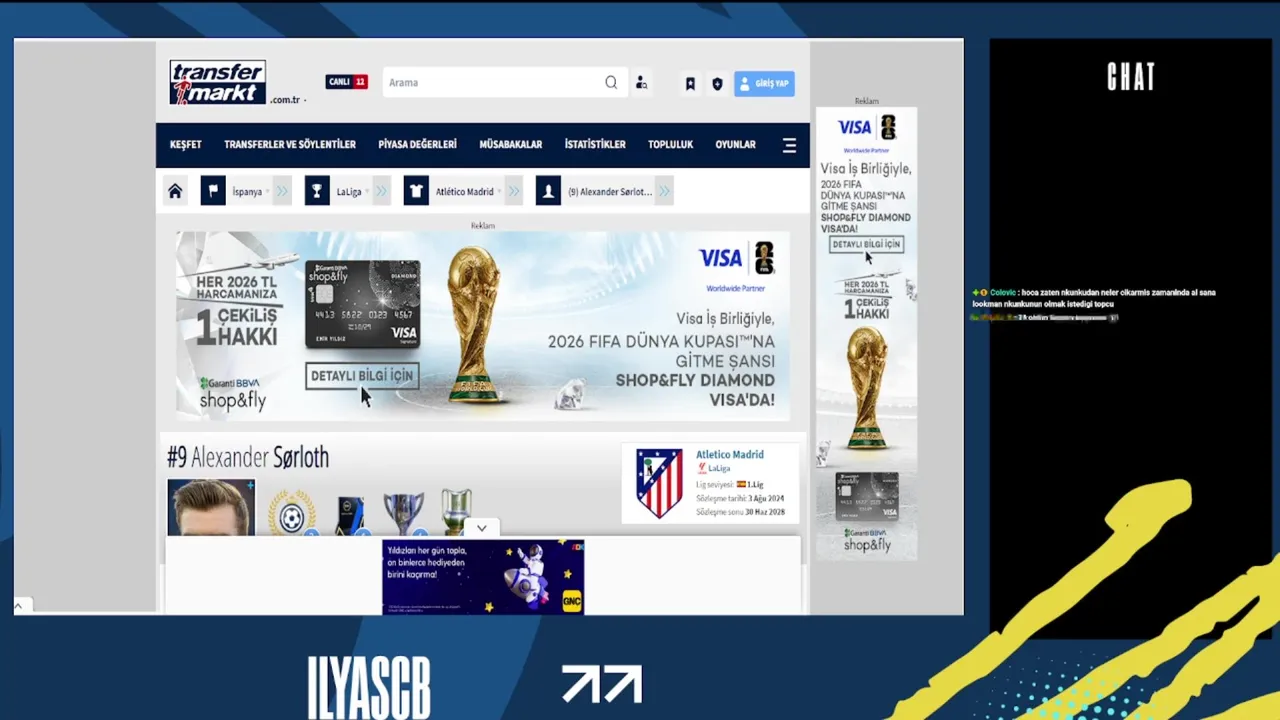This screenshot has height=720, width=1280.
Task: Click the trophy competition breadcrumb icon
Action: (317, 191)
